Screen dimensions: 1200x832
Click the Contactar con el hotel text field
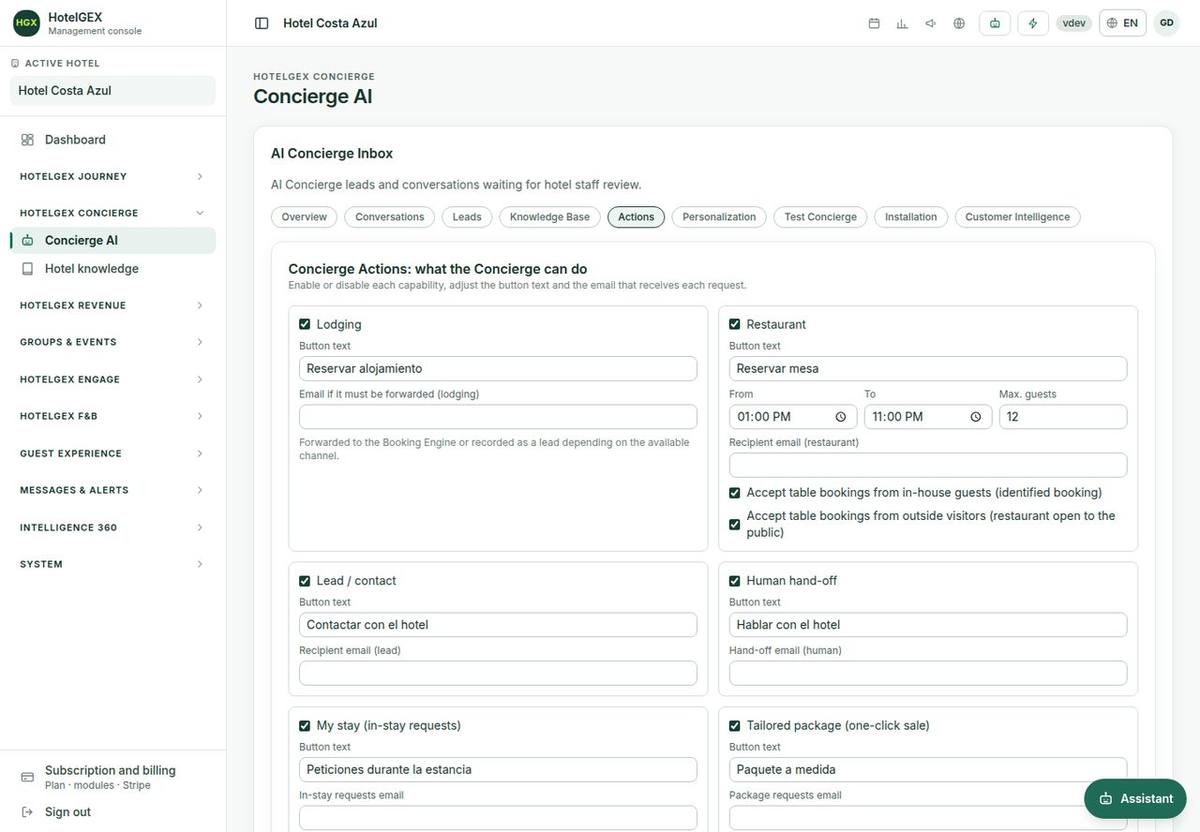pyautogui.click(x=498, y=625)
